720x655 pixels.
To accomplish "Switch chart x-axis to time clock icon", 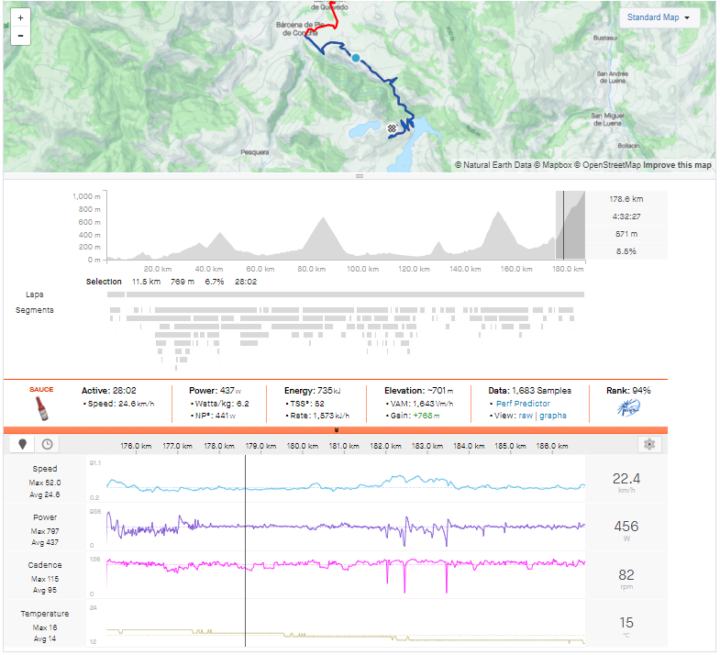I will pyautogui.click(x=46, y=445).
